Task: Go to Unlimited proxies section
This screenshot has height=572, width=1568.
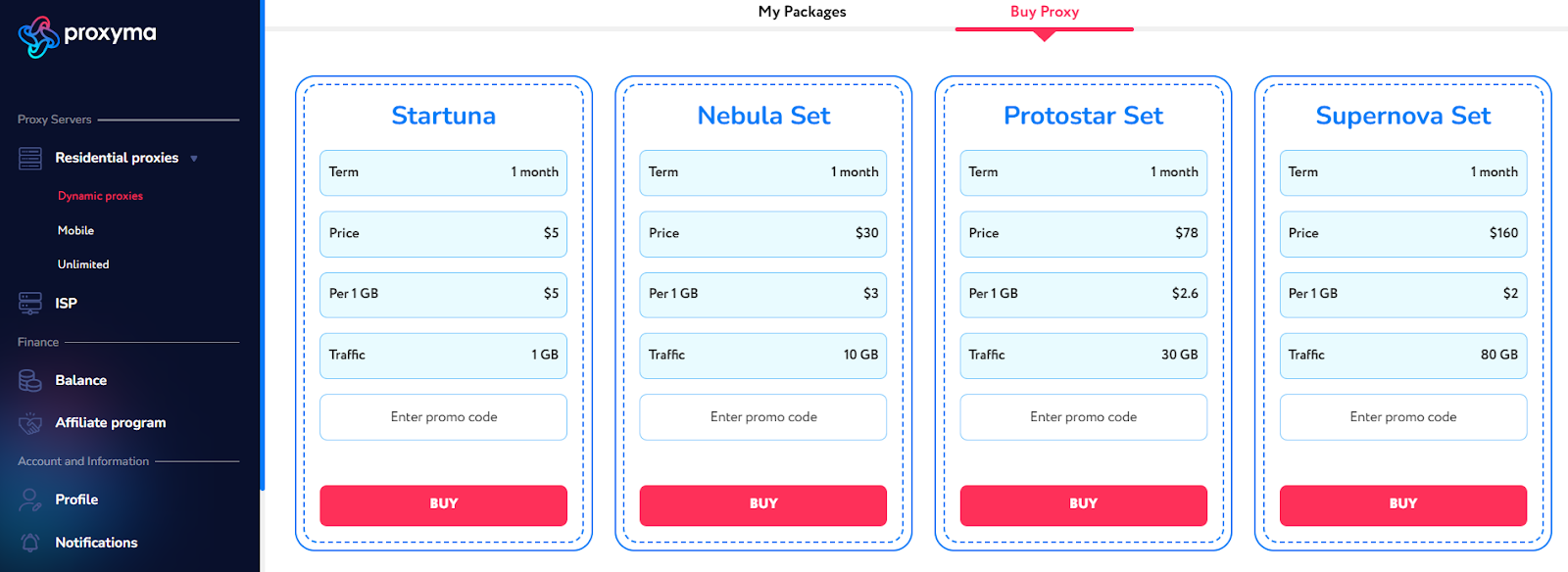Action: [x=83, y=264]
